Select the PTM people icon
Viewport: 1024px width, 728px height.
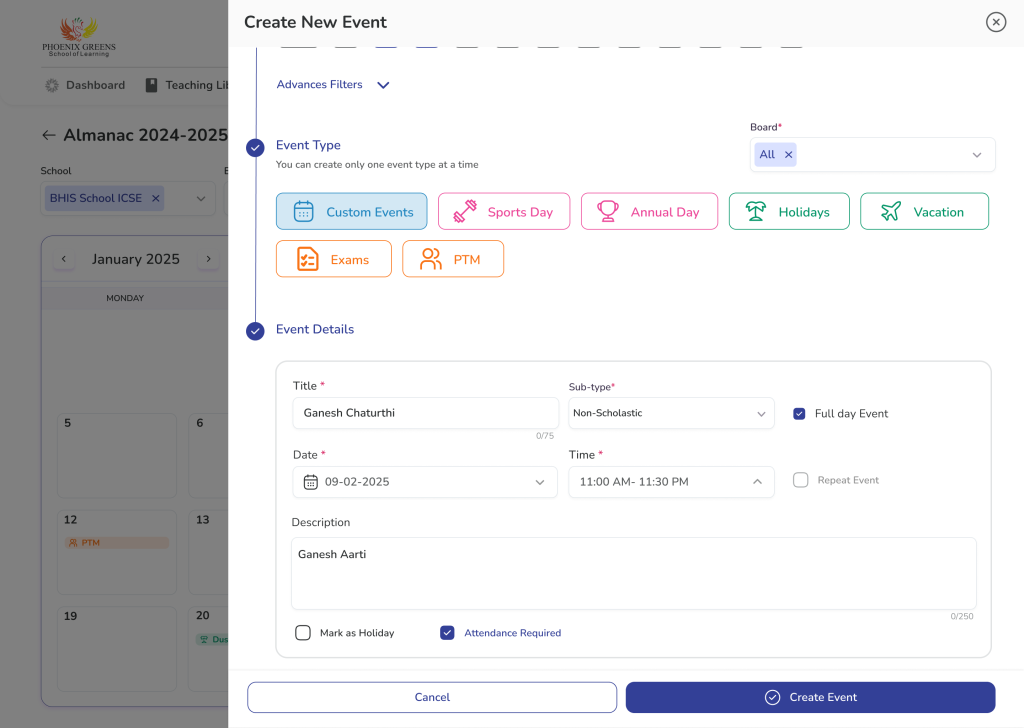point(431,259)
